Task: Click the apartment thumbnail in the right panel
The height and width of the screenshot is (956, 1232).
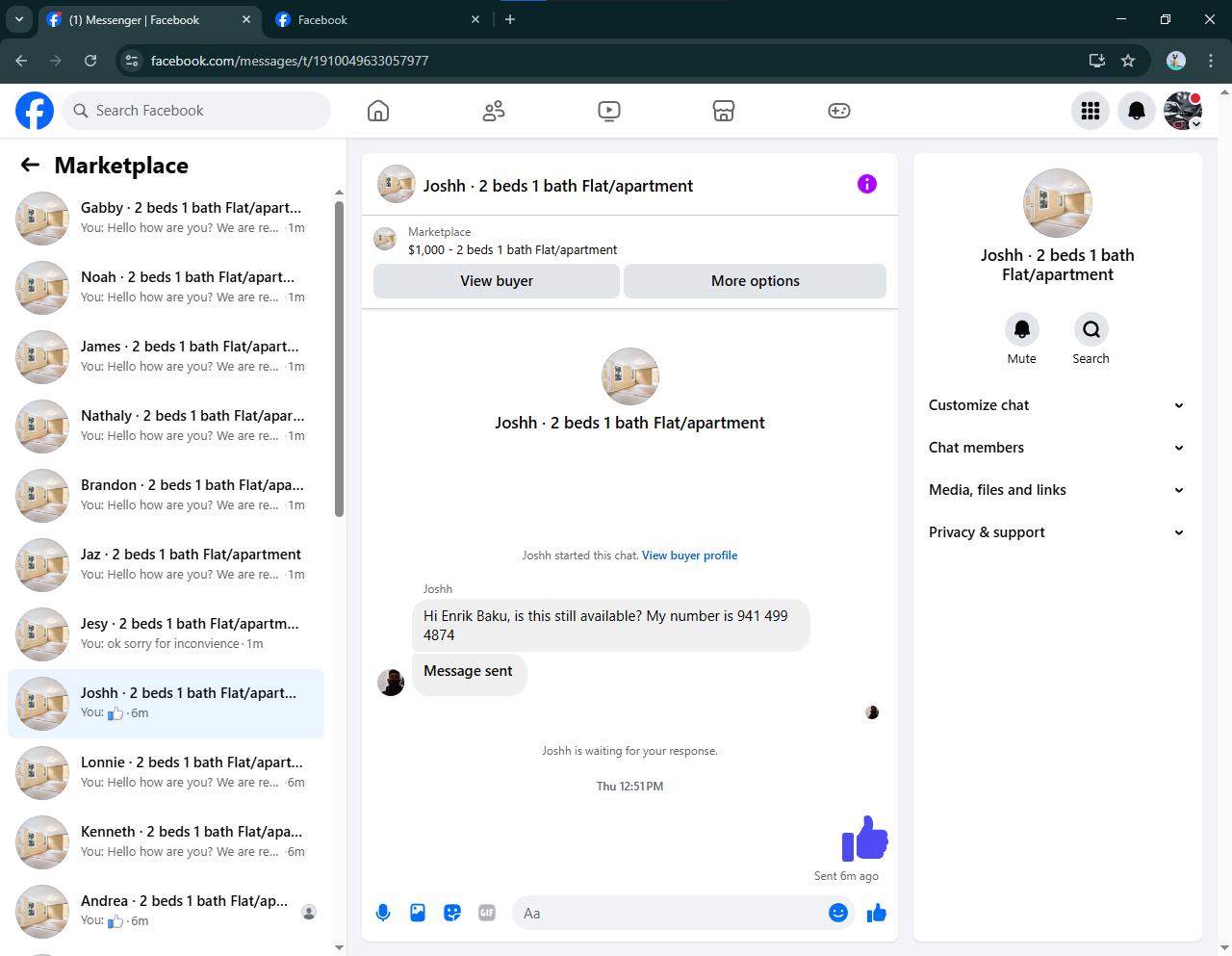Action: (1057, 203)
